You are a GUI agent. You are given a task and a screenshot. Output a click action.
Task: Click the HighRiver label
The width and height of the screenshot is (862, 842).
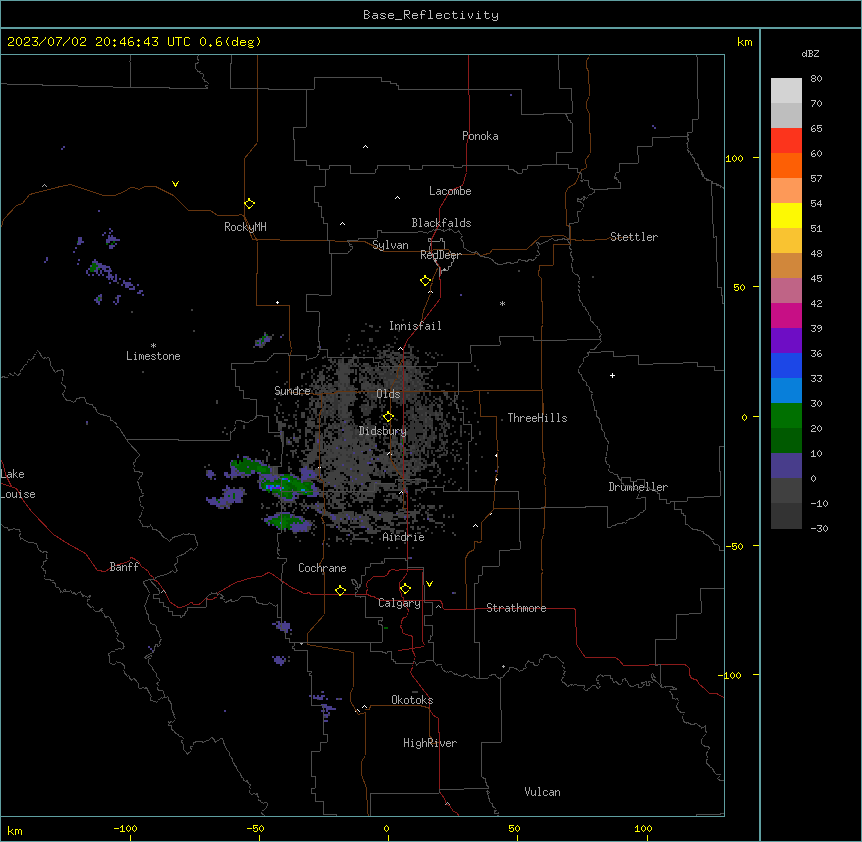coord(430,743)
